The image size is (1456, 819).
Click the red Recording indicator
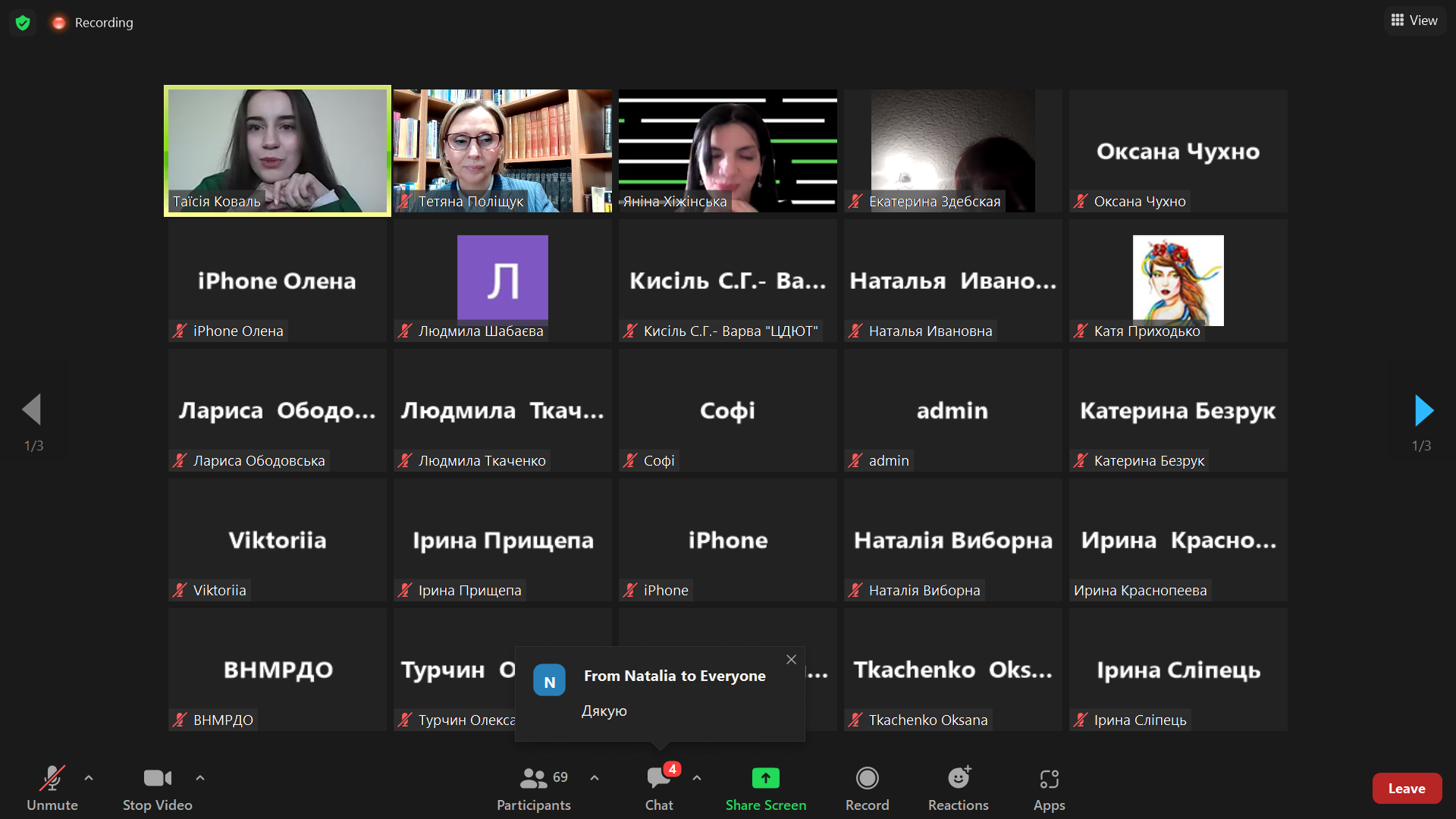(93, 23)
